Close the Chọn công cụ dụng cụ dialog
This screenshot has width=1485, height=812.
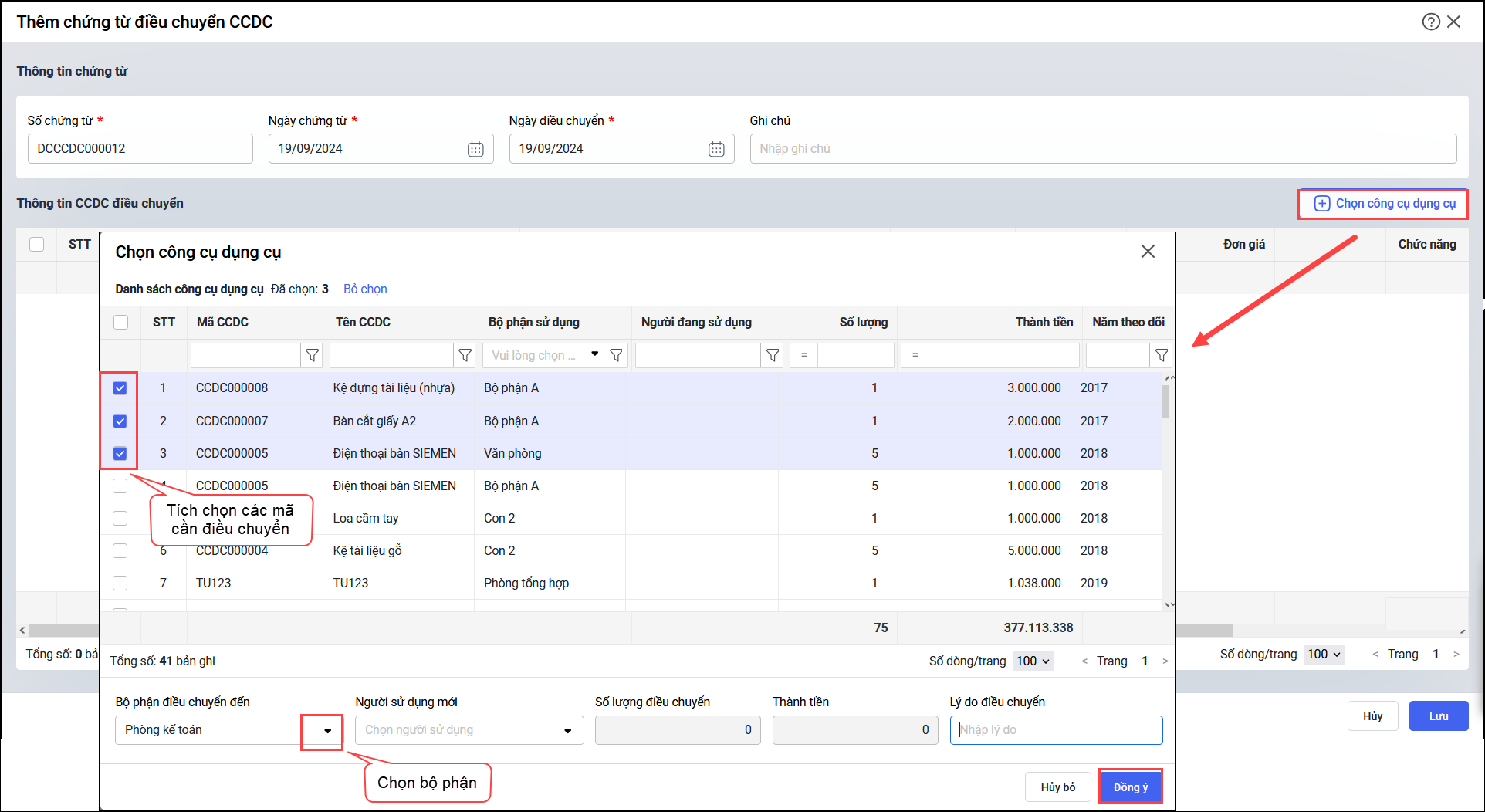(1148, 252)
